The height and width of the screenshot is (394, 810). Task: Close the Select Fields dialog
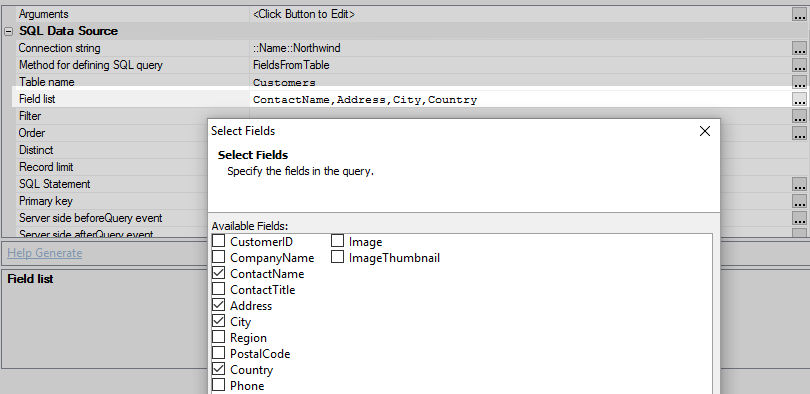tap(705, 131)
